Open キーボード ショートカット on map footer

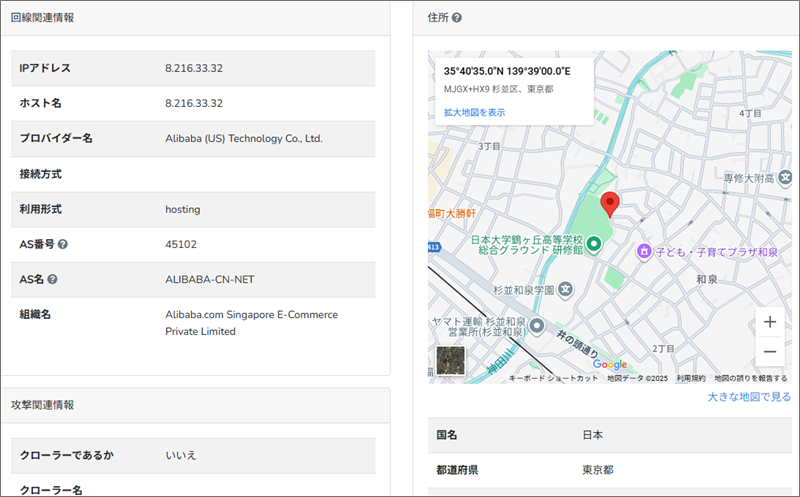tap(553, 378)
